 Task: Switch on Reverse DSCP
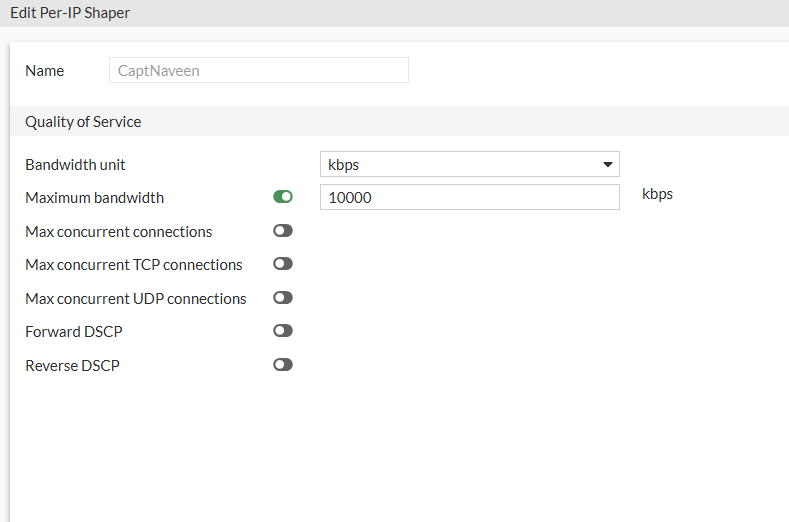point(283,365)
